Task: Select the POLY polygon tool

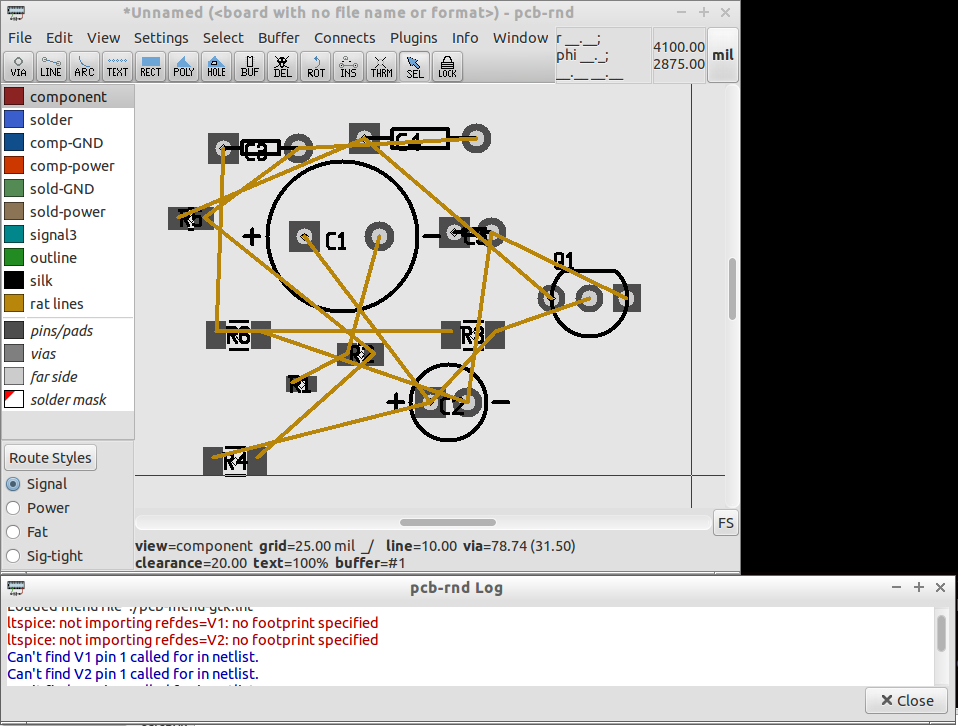Action: pos(183,66)
